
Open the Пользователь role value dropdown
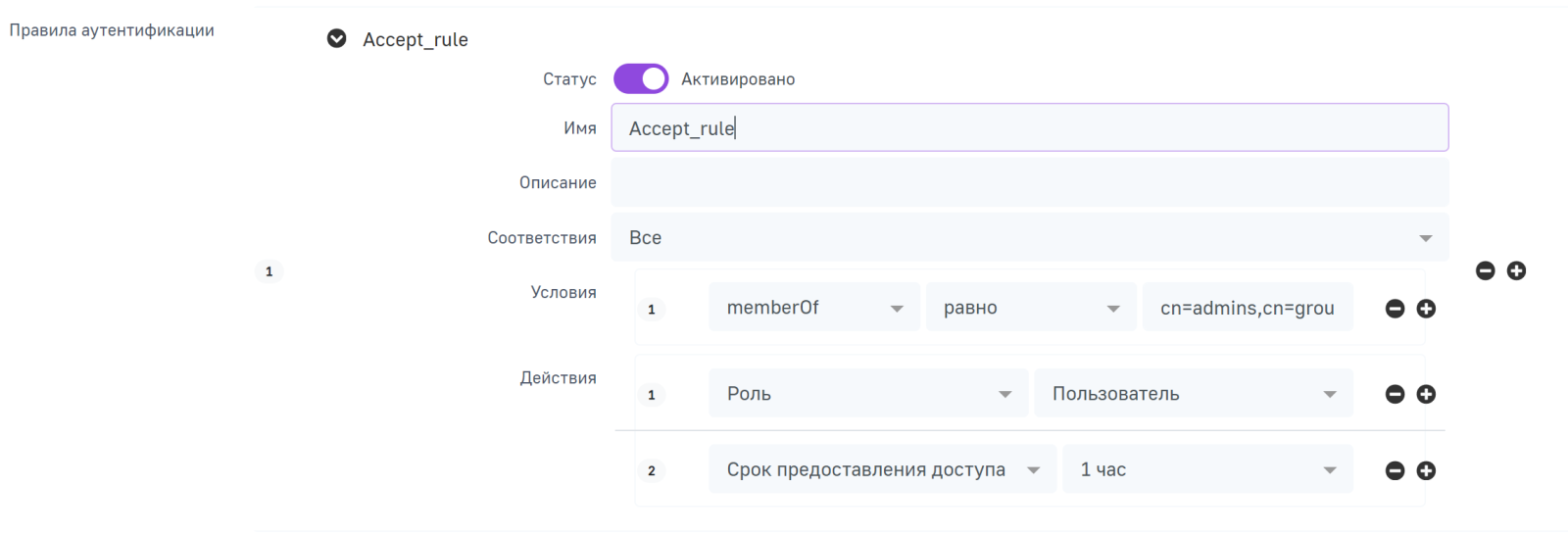tap(1193, 394)
